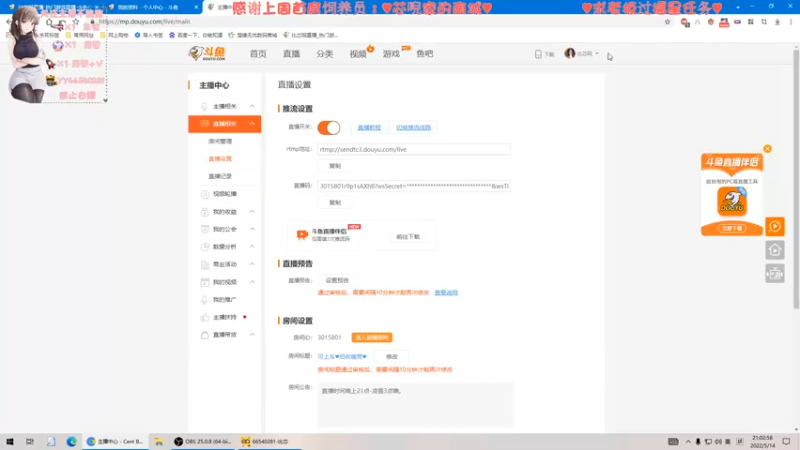Open OBS 25.0.8 from the taskbar
This screenshot has width=800, height=450.
[202, 441]
